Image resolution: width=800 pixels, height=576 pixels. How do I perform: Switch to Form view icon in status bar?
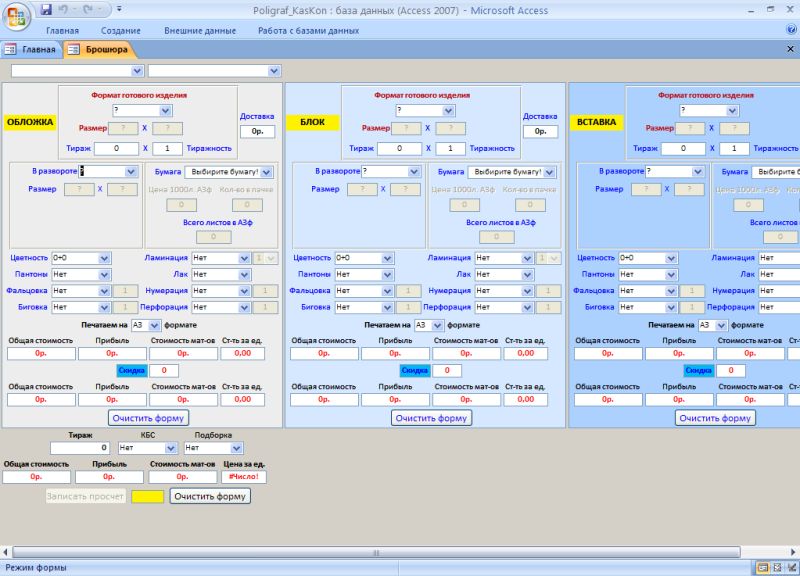[x=762, y=568]
